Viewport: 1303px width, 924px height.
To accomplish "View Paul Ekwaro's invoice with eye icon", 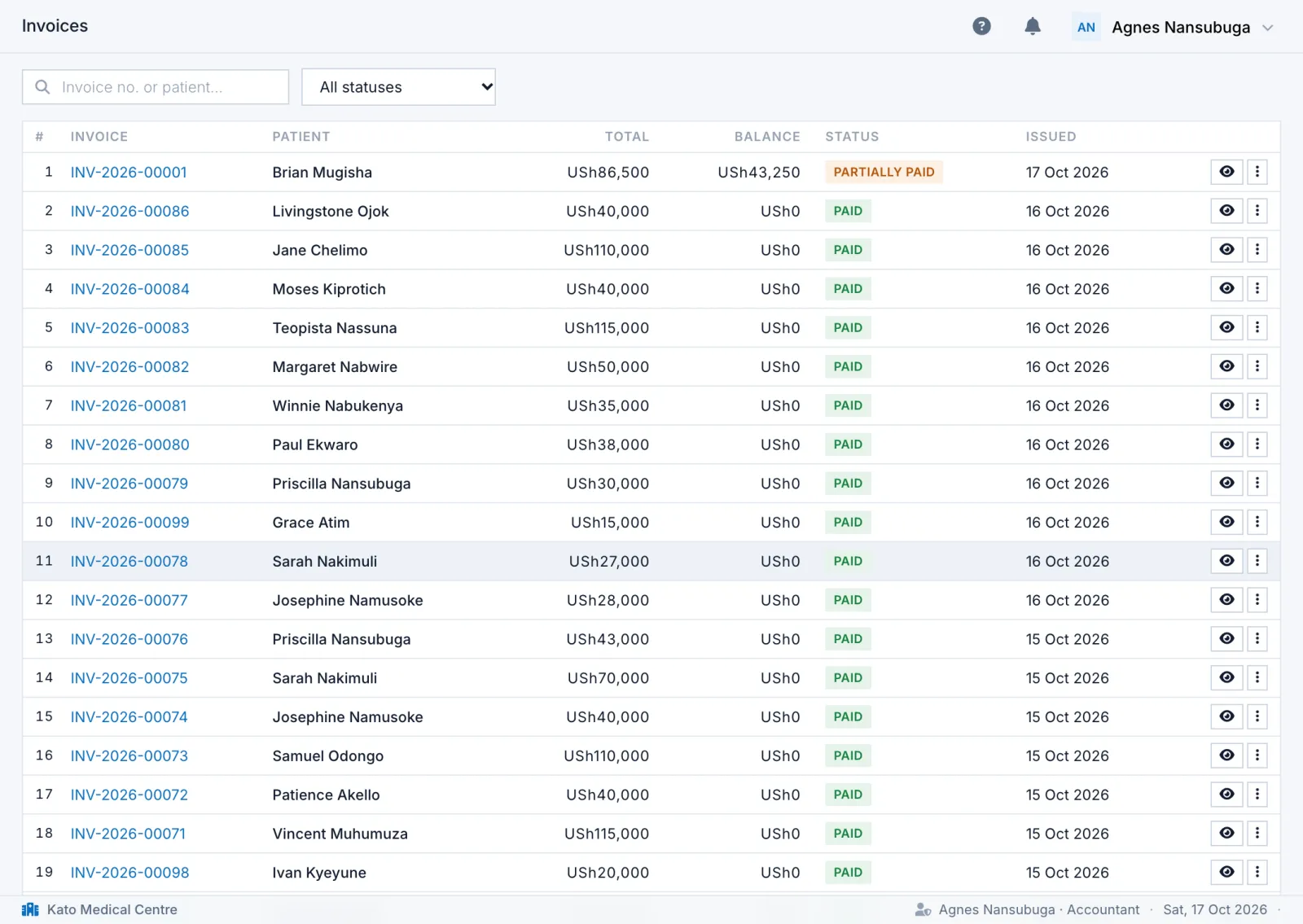I will coord(1226,444).
